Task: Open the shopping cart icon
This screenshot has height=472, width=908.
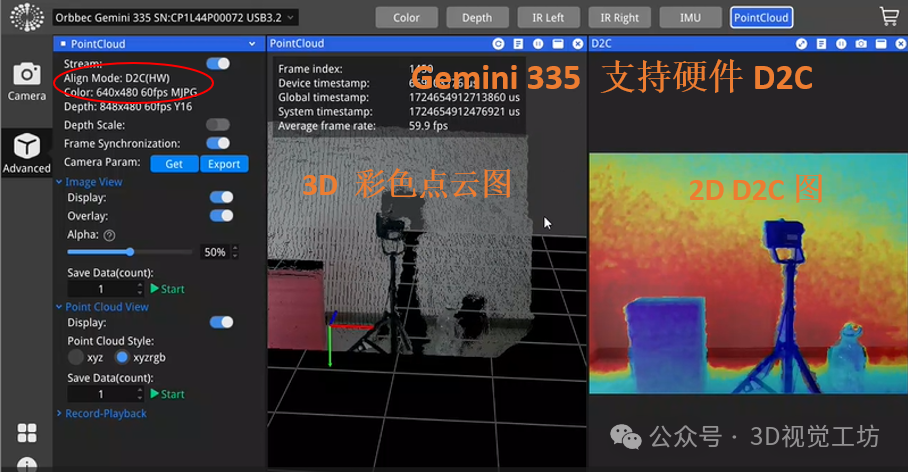Action: [889, 16]
